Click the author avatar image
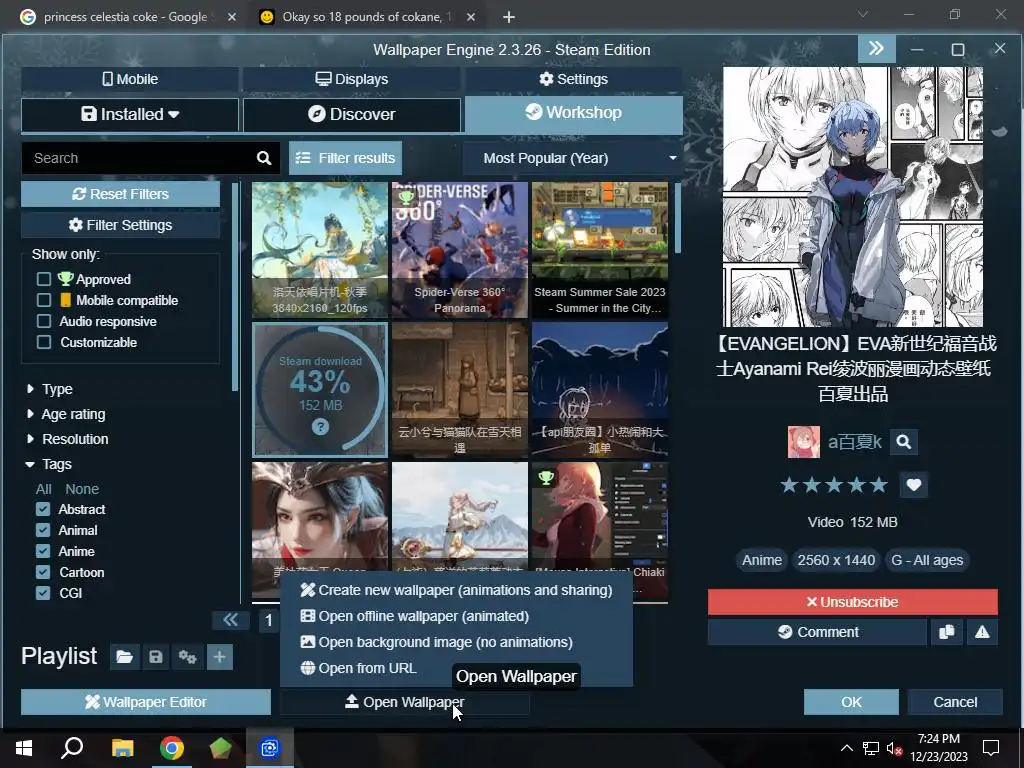1024x768 pixels. coord(804,442)
